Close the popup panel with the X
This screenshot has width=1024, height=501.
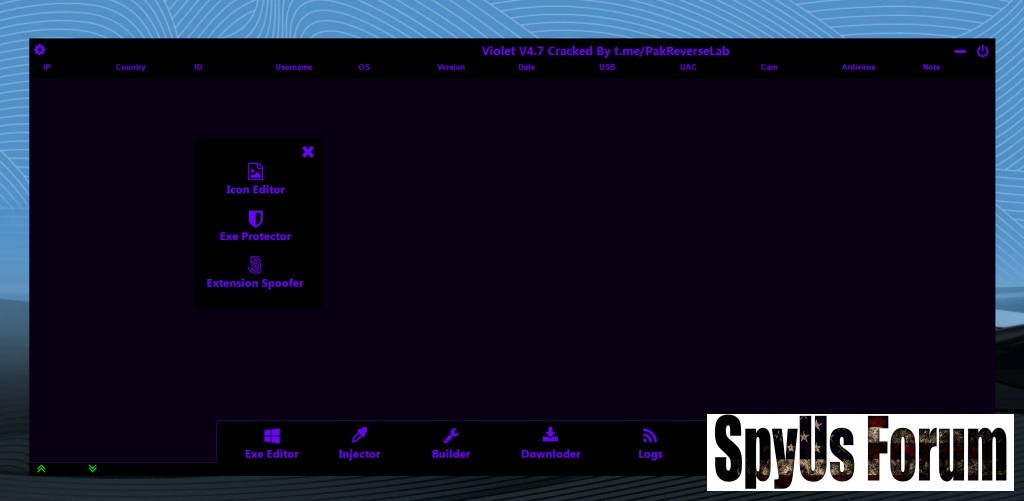click(x=308, y=152)
